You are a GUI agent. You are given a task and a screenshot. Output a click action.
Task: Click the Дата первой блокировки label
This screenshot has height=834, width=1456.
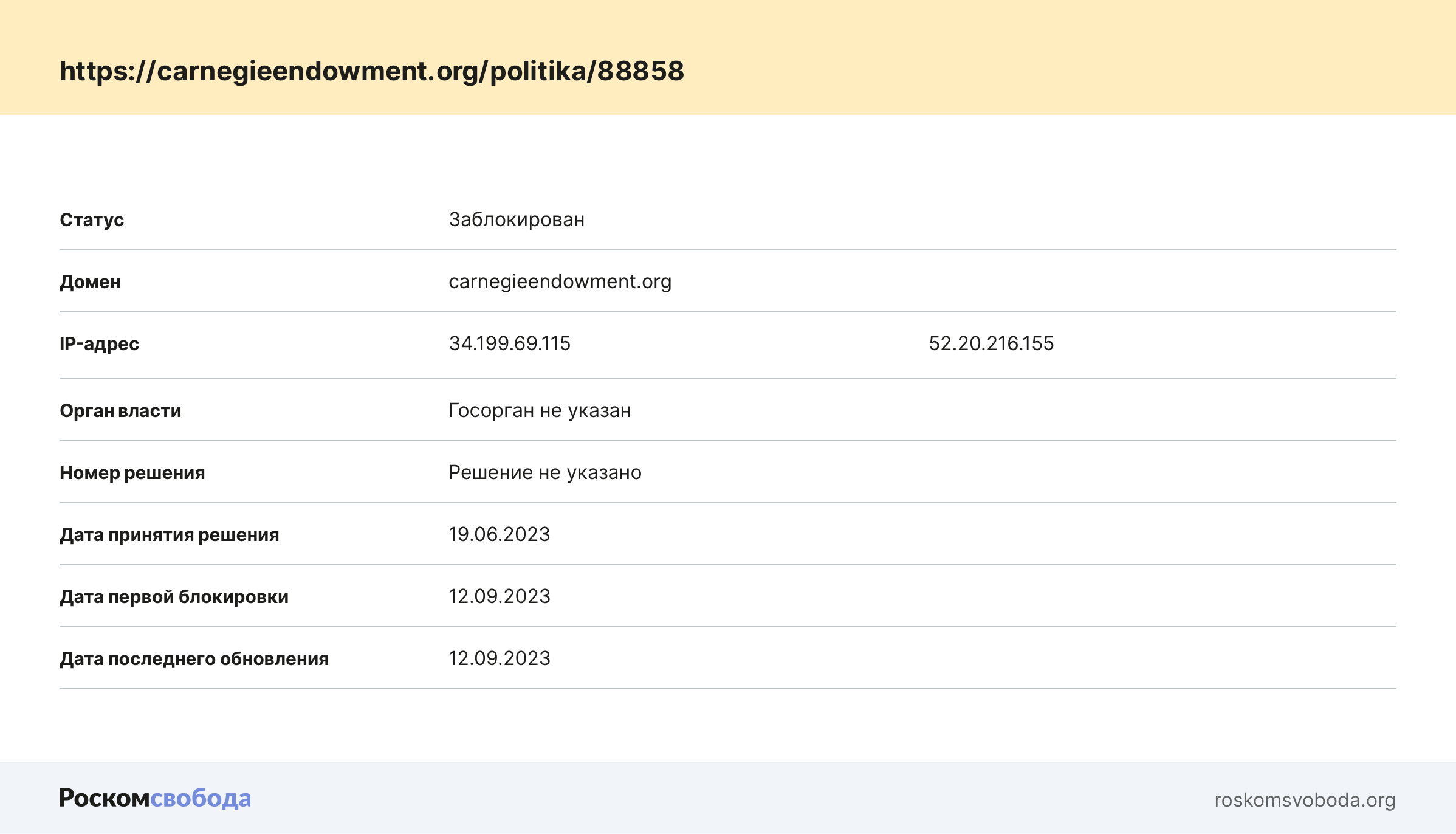pos(174,597)
